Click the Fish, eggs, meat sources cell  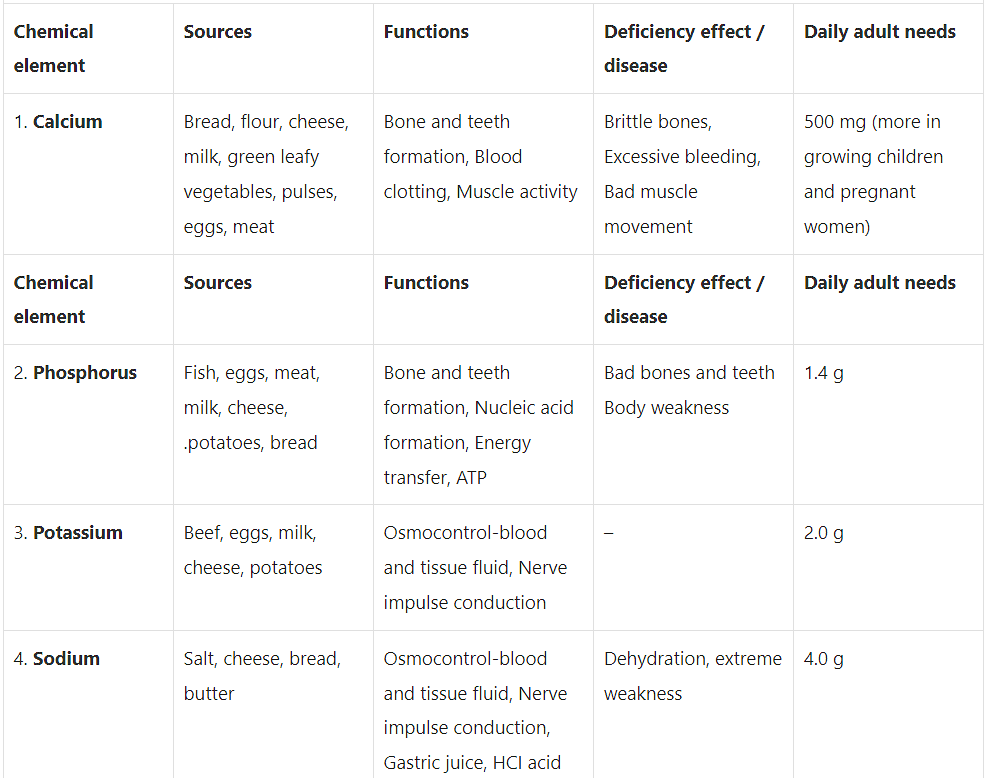tap(252, 407)
